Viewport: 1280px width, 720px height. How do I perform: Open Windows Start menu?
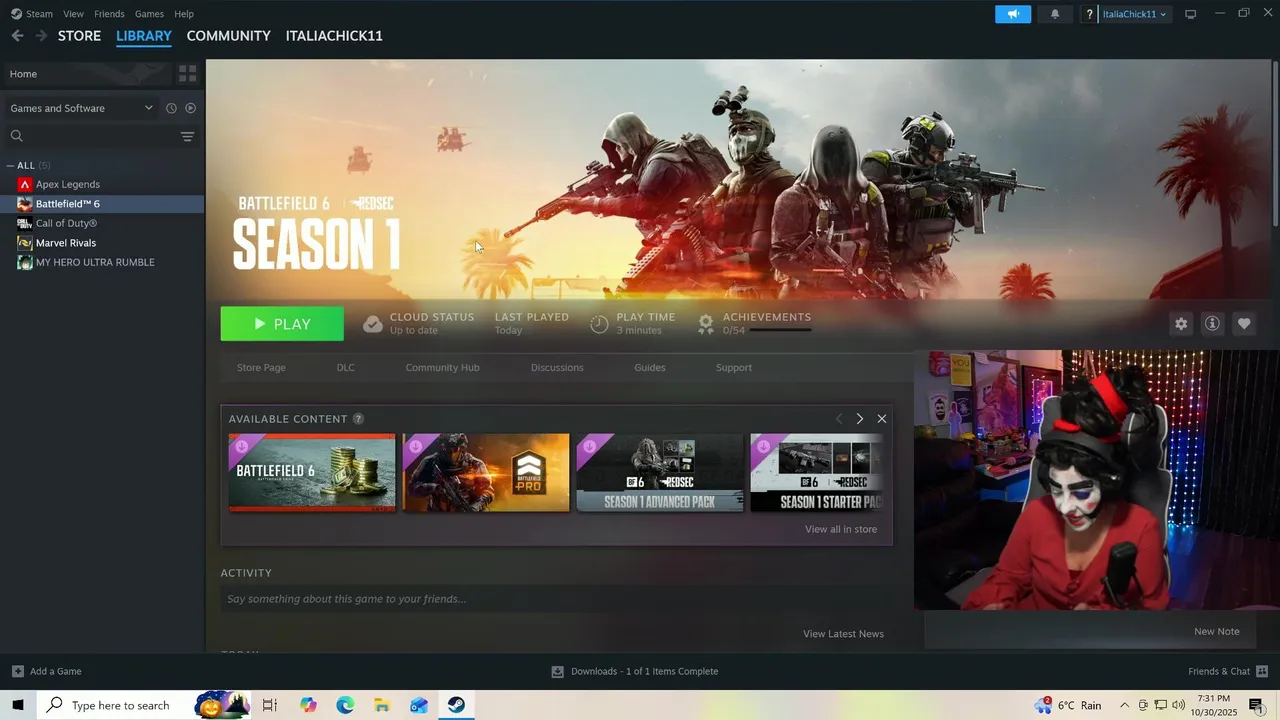coord(18,705)
